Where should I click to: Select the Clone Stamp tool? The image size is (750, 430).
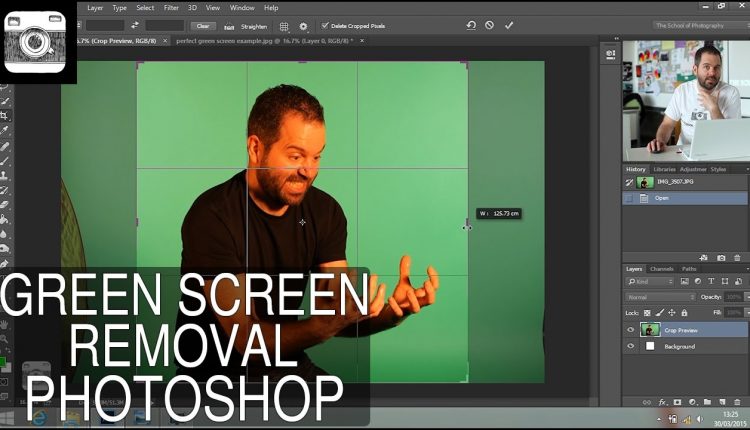click(4, 176)
